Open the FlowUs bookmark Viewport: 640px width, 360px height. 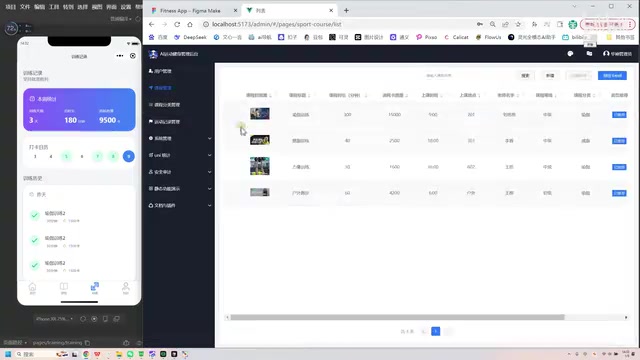point(488,37)
